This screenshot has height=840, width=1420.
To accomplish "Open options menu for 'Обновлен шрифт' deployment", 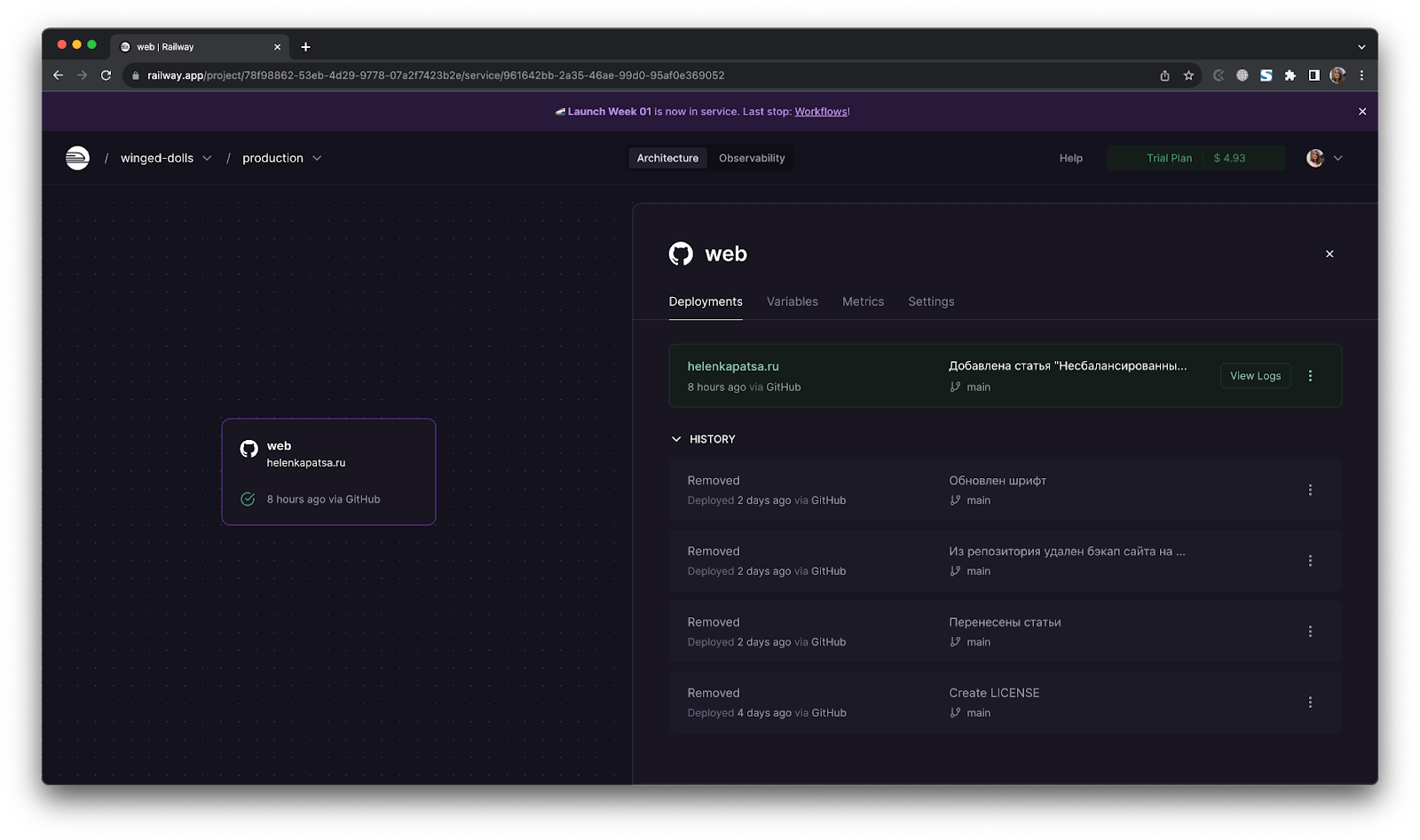I will point(1310,490).
